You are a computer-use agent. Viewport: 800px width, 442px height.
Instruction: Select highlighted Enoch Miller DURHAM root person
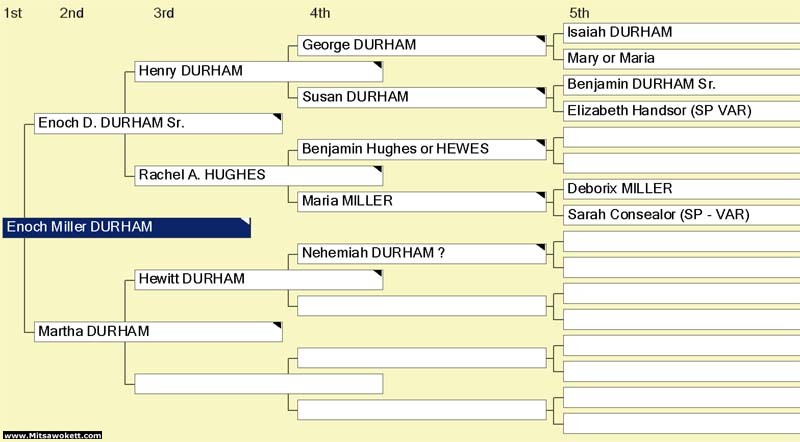tap(127, 228)
